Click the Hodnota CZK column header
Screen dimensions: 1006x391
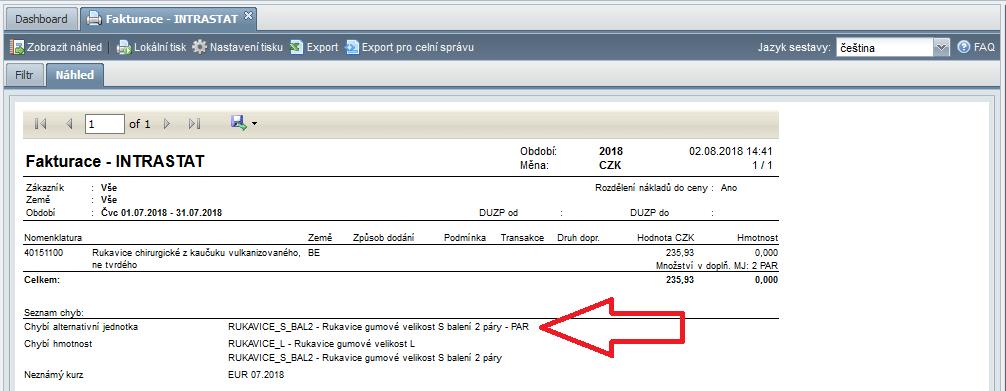click(665, 238)
